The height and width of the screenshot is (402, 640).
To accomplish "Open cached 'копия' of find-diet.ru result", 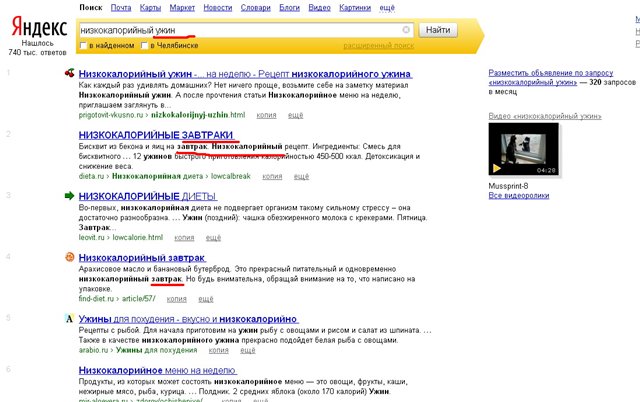I will (176, 299).
